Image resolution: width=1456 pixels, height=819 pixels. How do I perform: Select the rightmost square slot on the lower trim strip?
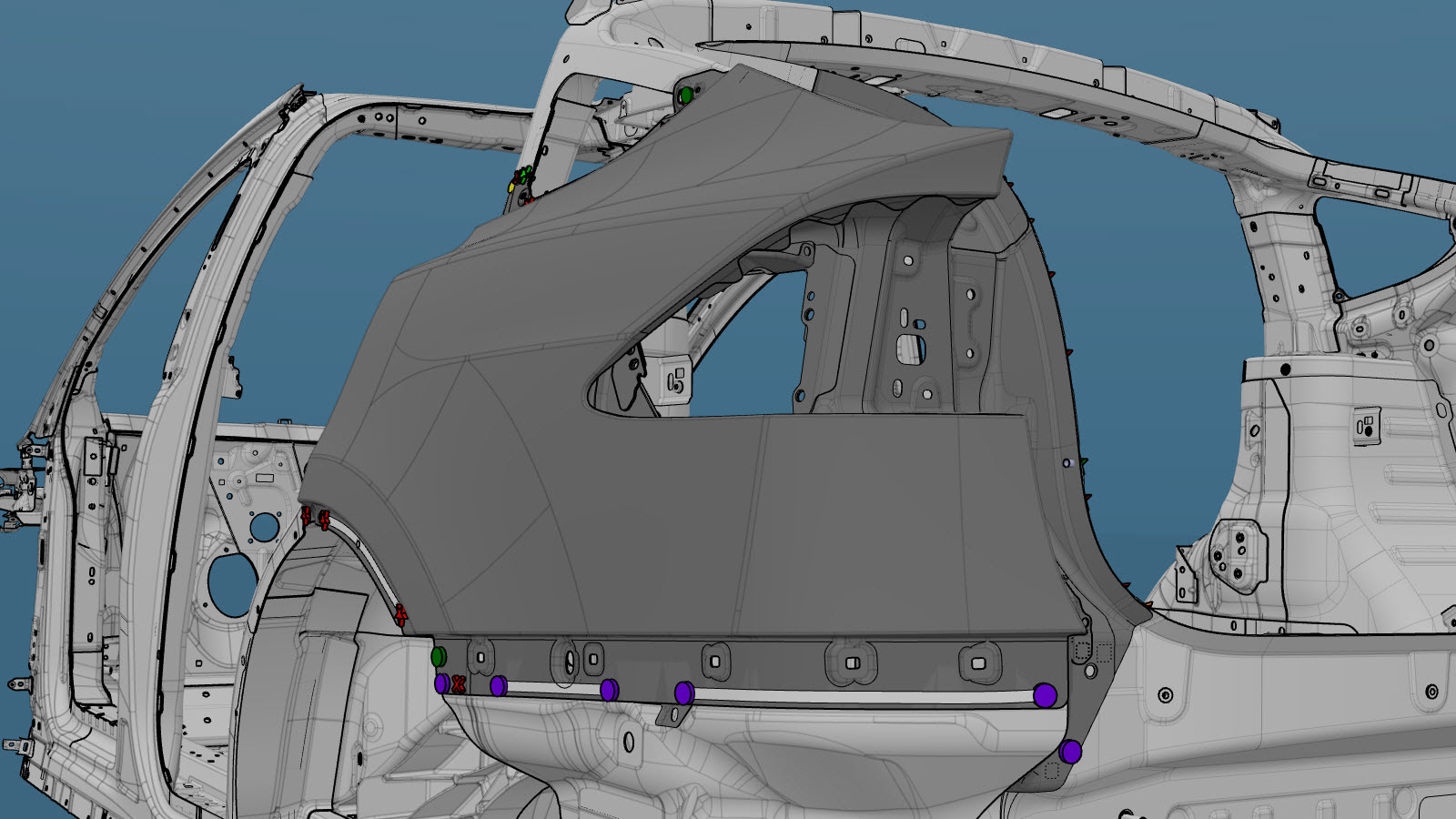(978, 663)
